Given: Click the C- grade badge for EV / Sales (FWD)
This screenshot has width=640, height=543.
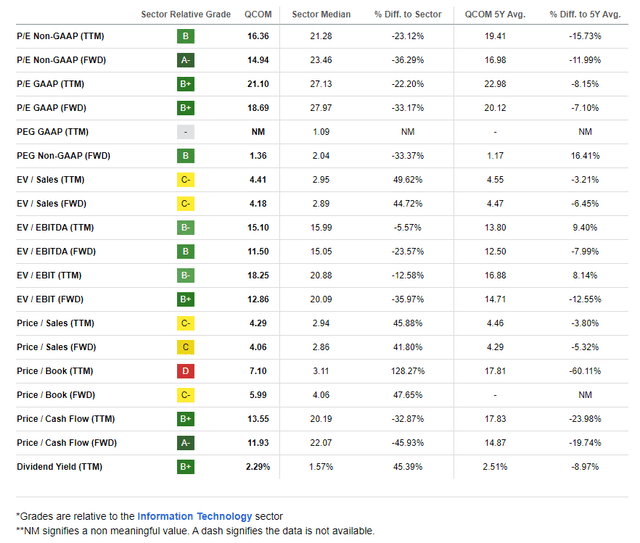Looking at the screenshot, I should [186, 203].
